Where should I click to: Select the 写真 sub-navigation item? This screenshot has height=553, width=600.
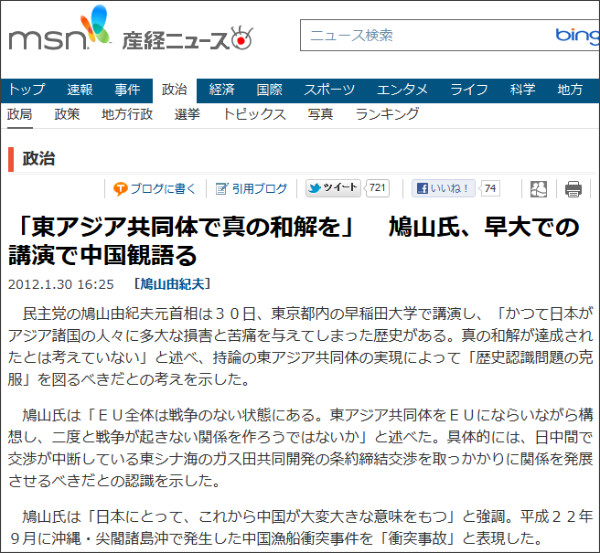(x=320, y=114)
